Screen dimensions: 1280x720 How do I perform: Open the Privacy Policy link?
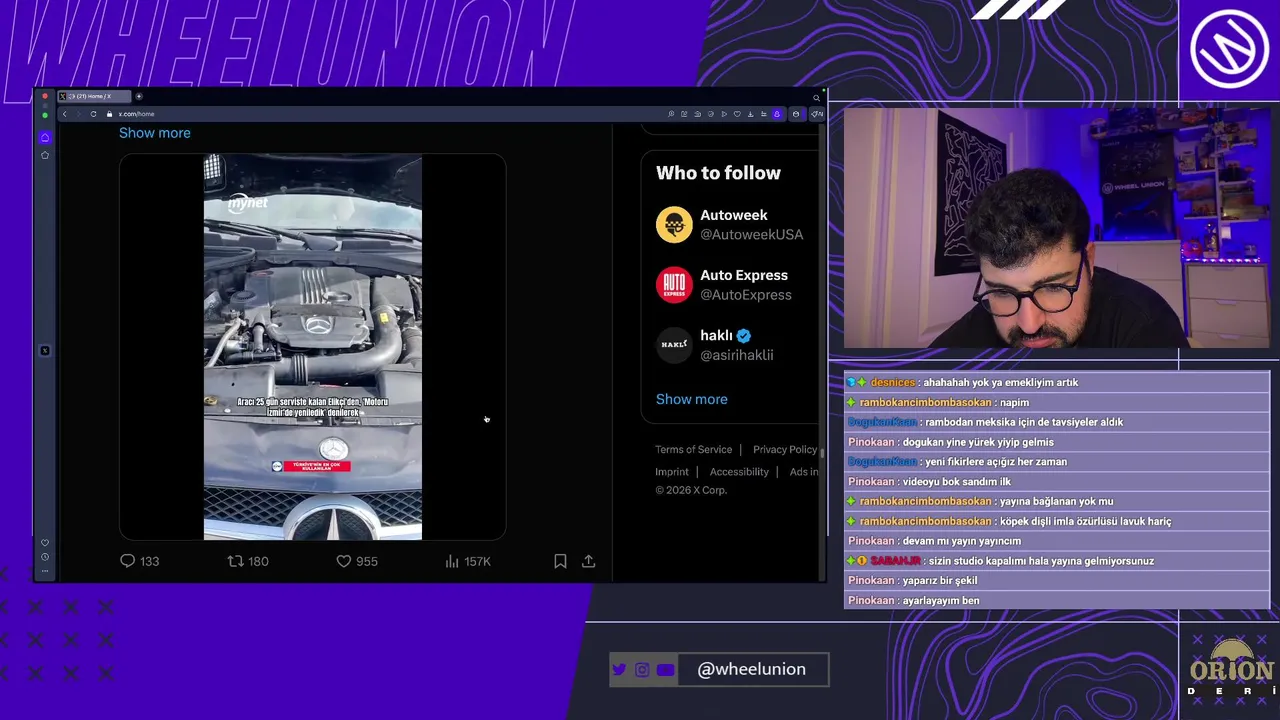(785, 449)
